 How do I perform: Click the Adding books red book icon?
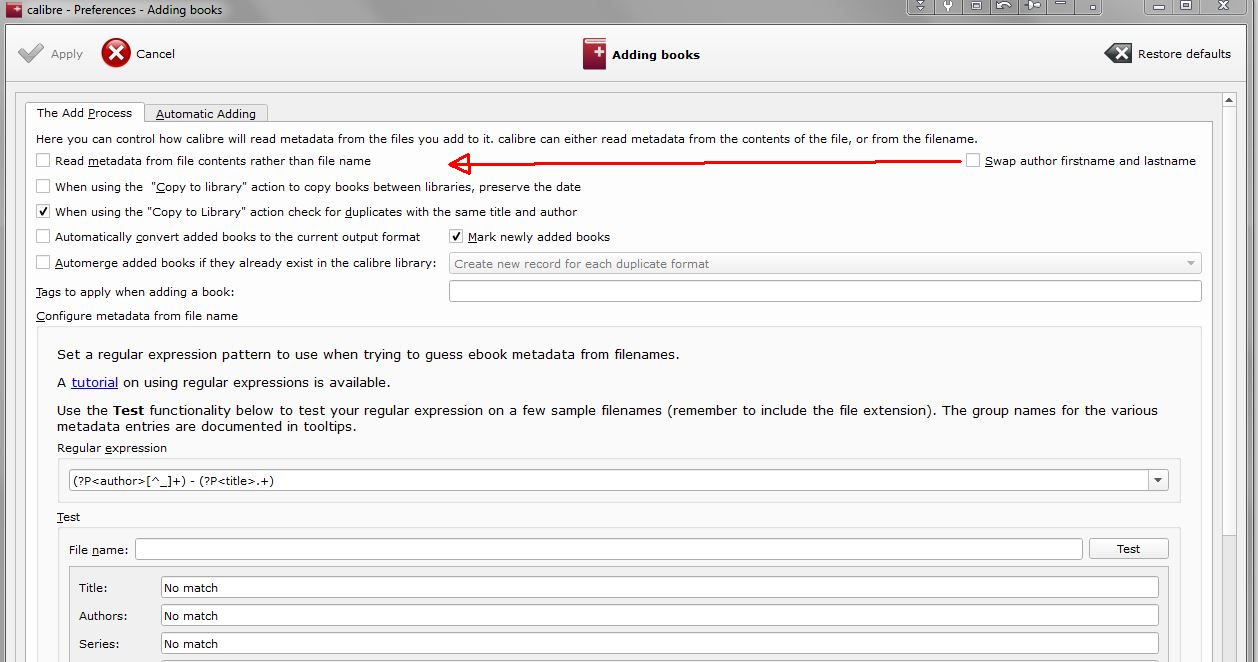tap(594, 54)
